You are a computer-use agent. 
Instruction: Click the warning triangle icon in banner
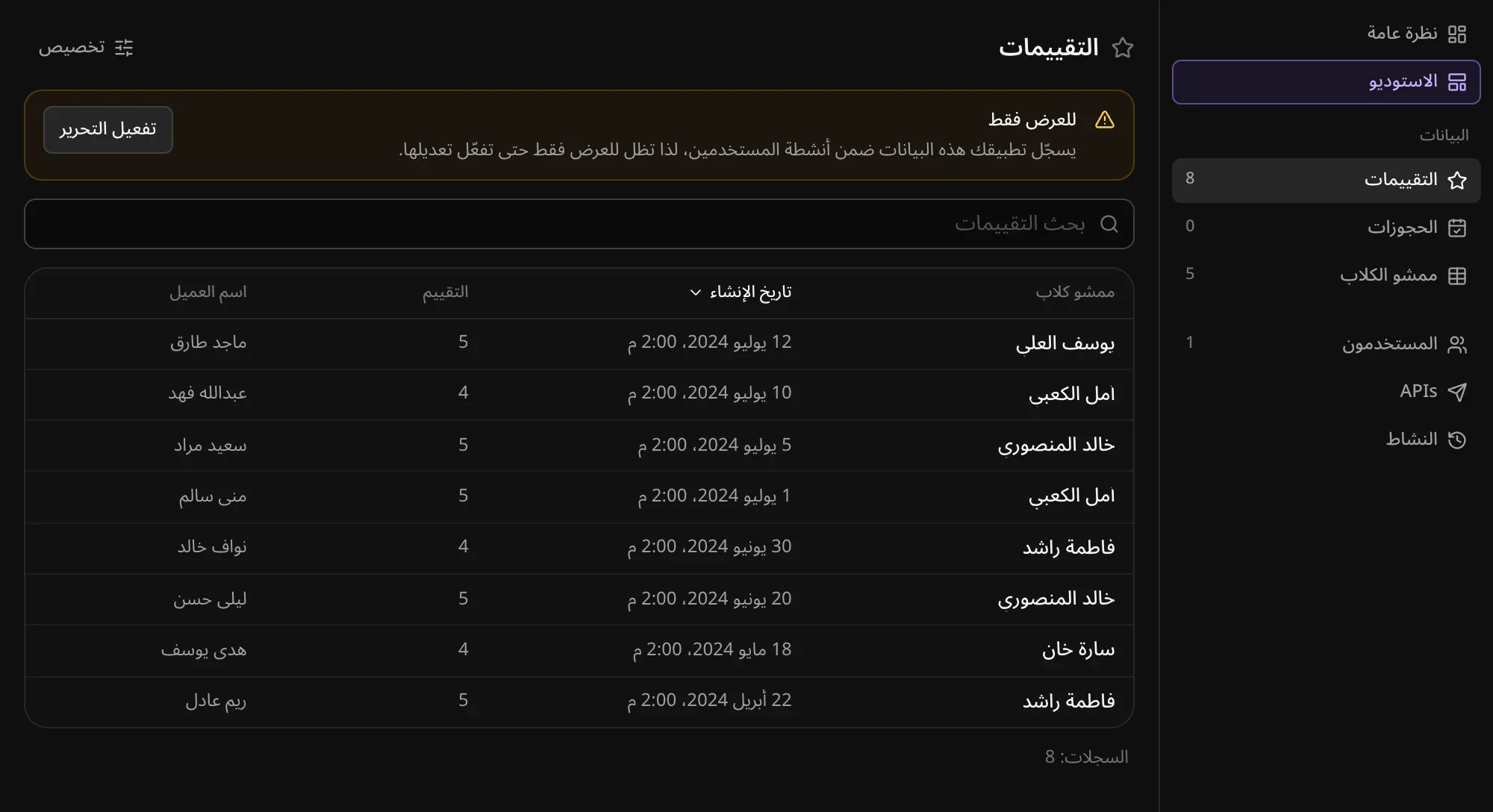tap(1105, 119)
